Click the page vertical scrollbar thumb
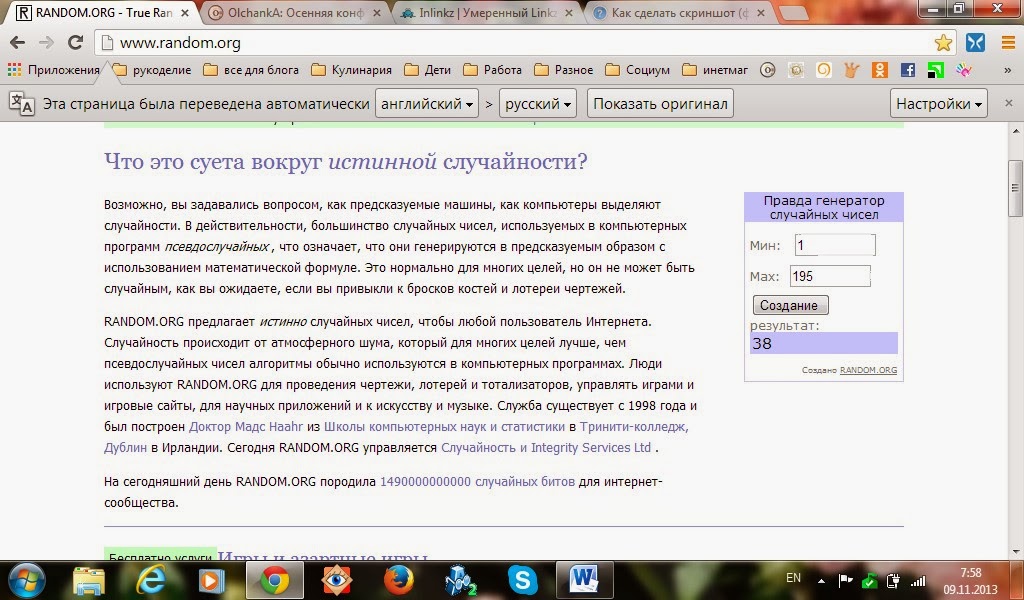This screenshot has width=1024, height=600. point(1016,188)
